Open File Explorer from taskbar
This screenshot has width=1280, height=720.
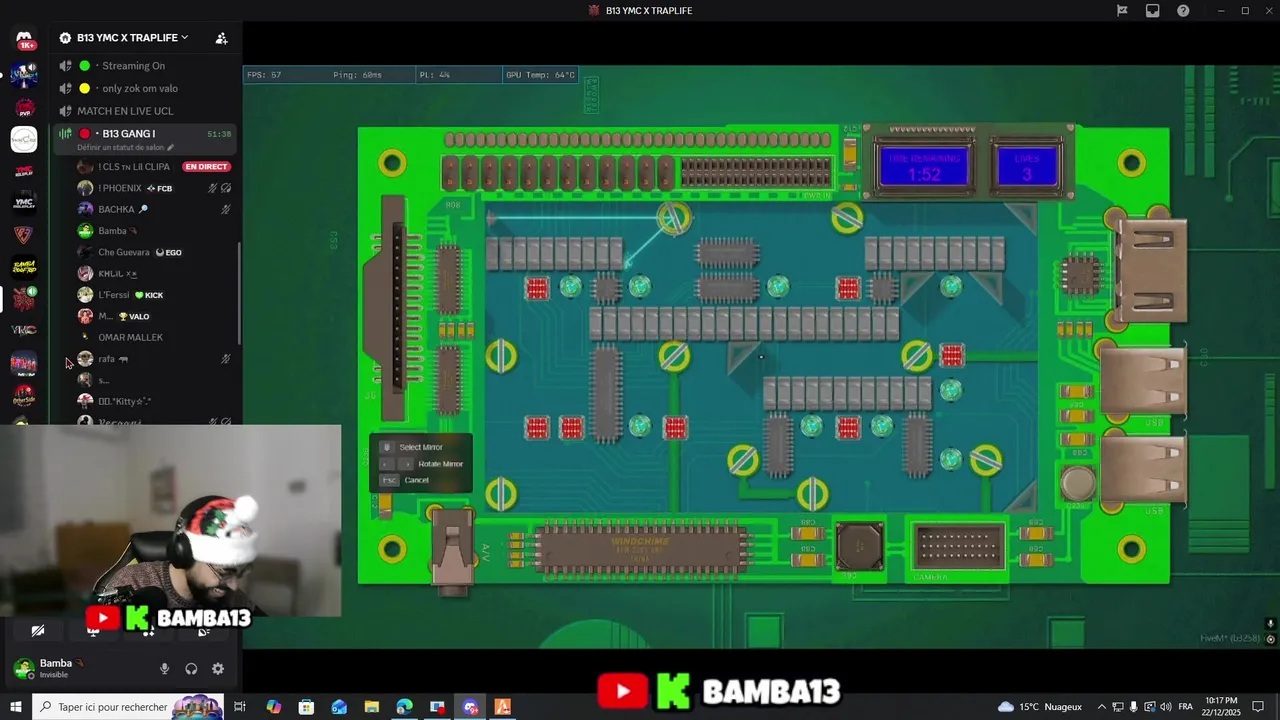(x=371, y=707)
